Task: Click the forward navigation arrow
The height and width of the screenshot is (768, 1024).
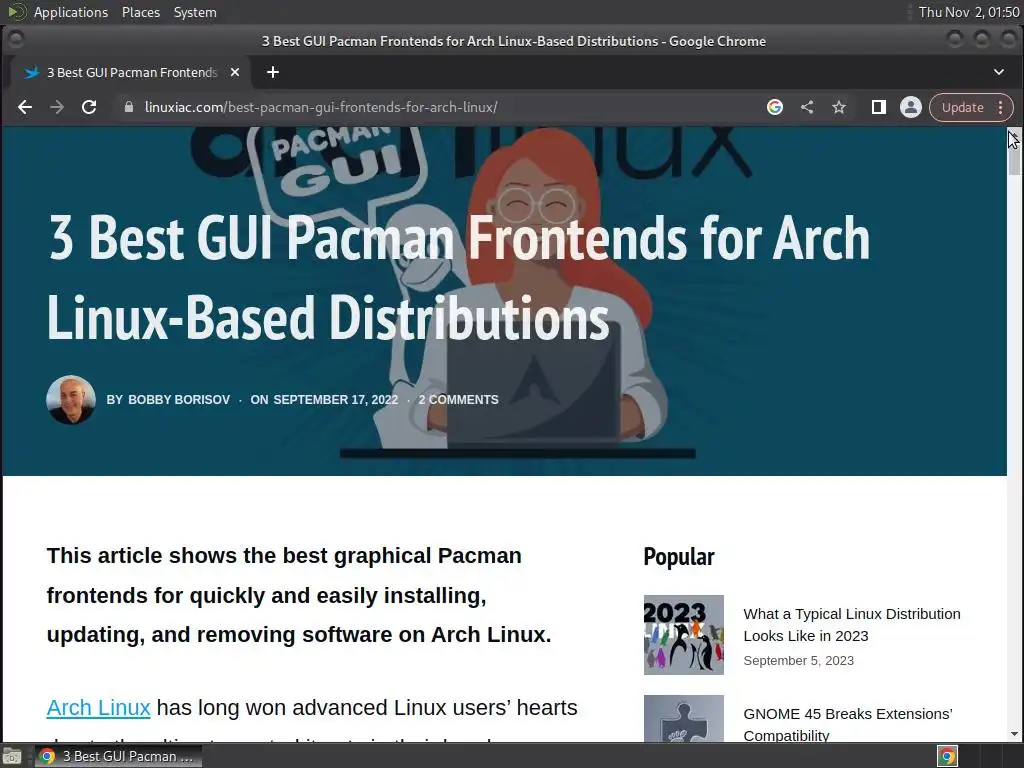Action: click(x=57, y=107)
